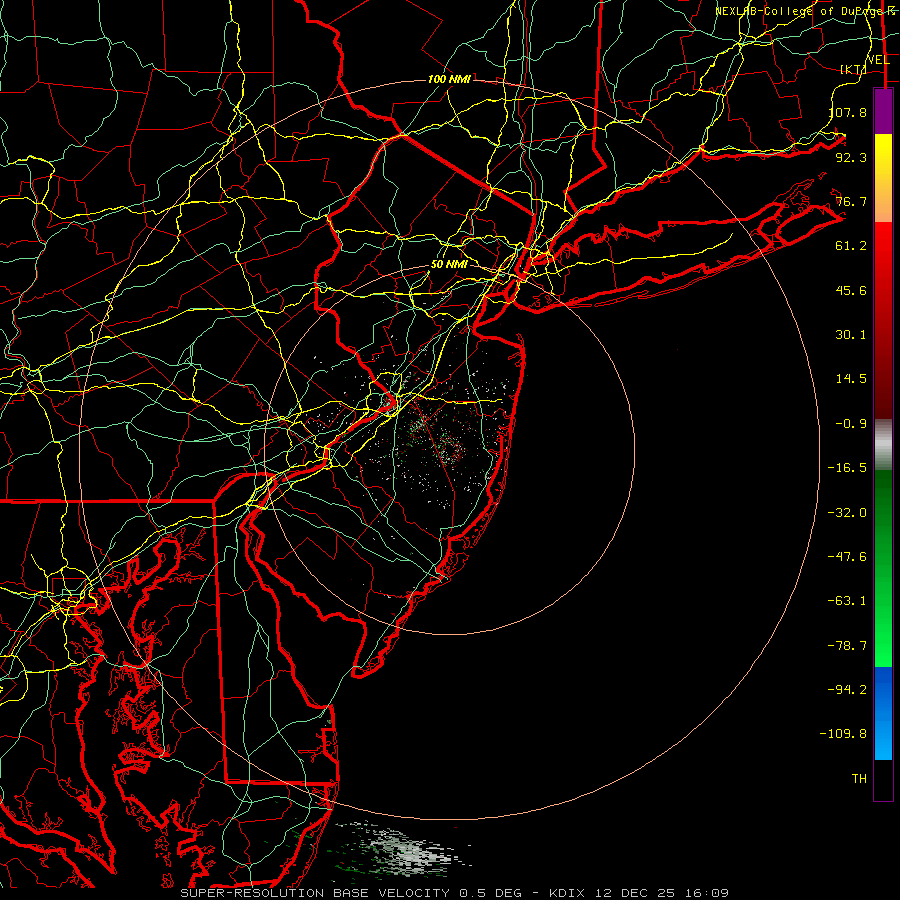Image resolution: width=900 pixels, height=900 pixels.
Task: Select the 45.6 legend value
Action: 851,290
